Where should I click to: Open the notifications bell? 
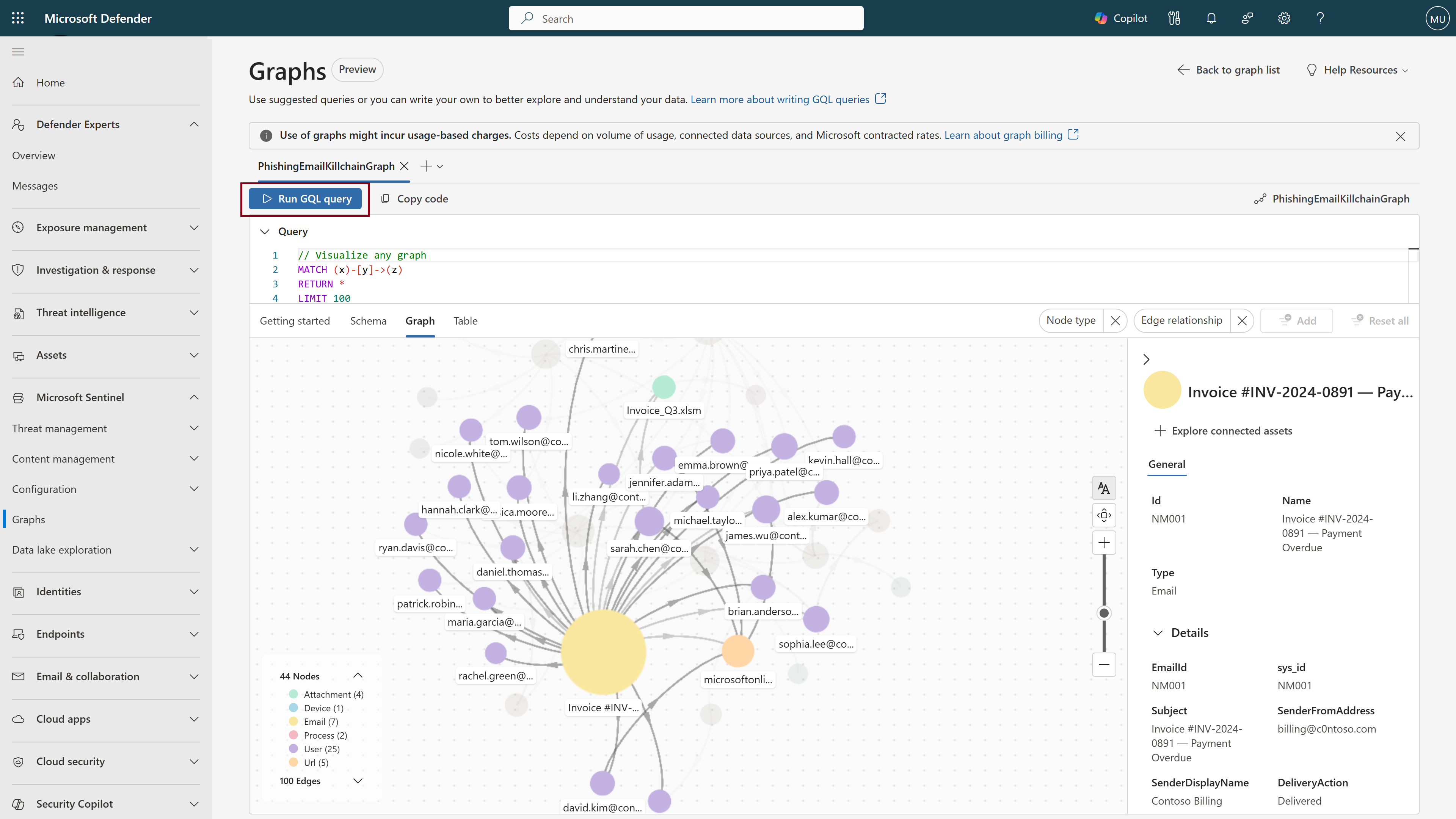pyautogui.click(x=1211, y=18)
